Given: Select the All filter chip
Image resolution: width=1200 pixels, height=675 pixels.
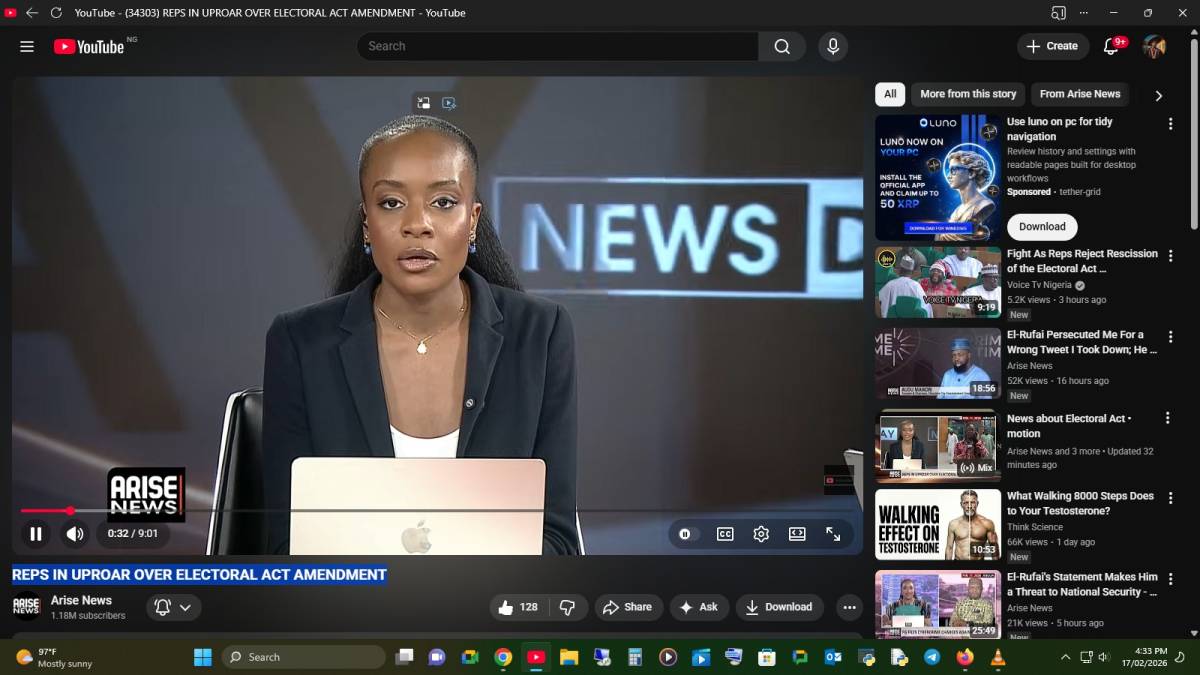Looking at the screenshot, I should click(x=890, y=94).
